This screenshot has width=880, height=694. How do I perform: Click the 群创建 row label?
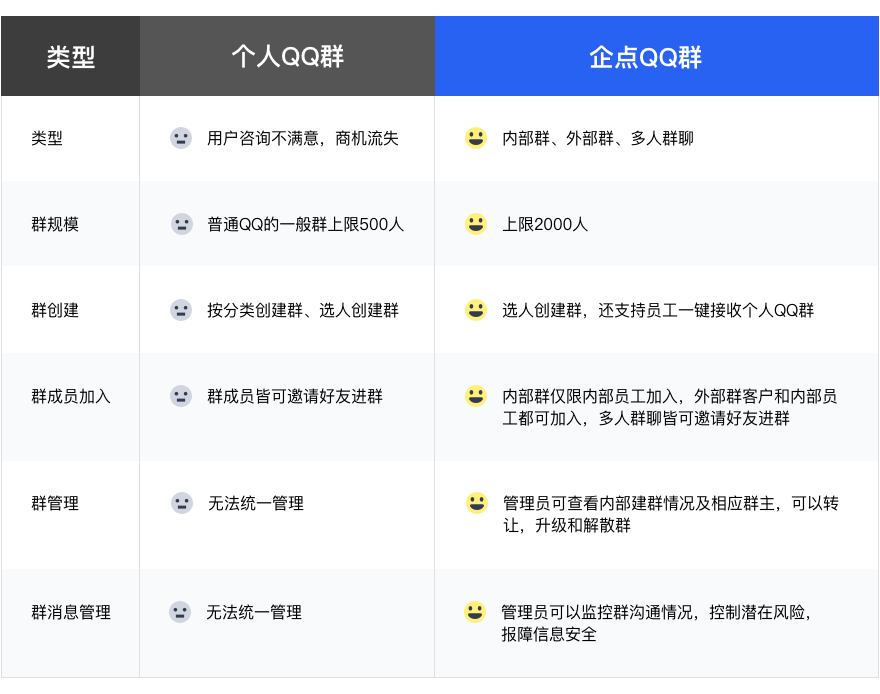point(55,310)
